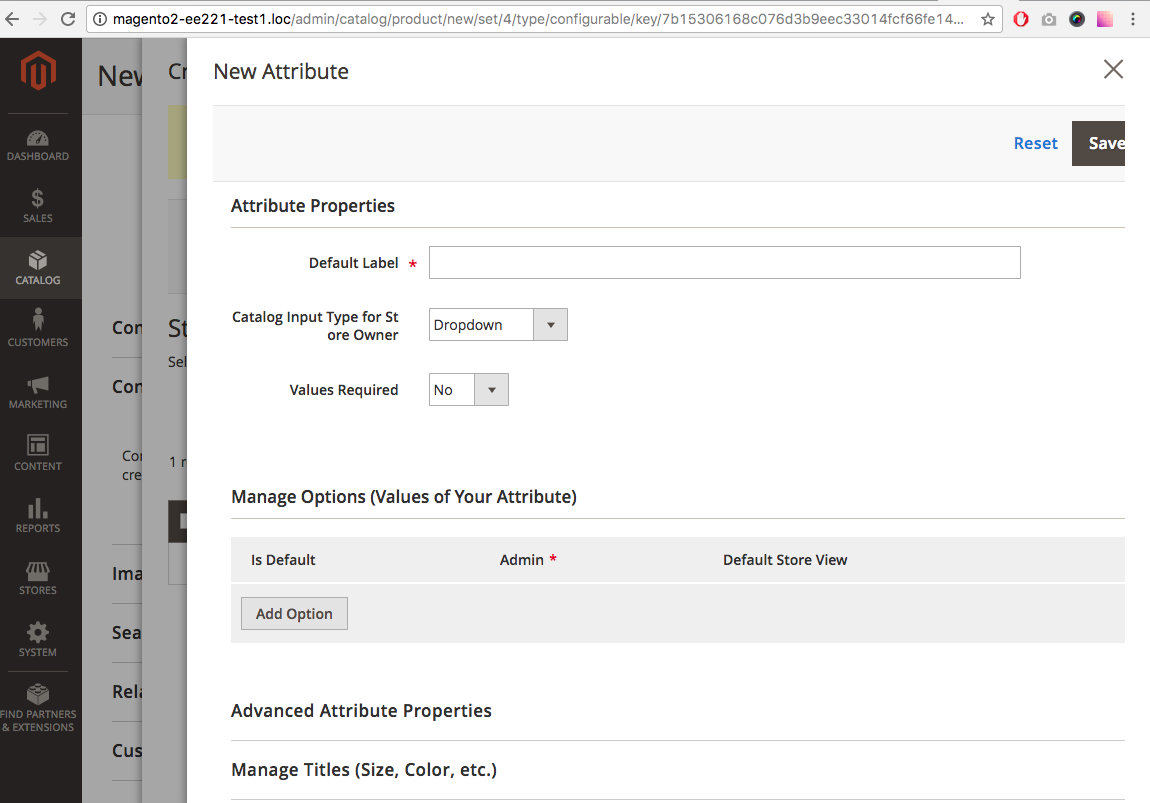This screenshot has height=803, width=1150.
Task: Open Dashboard in admin sidebar
Action: (x=38, y=145)
